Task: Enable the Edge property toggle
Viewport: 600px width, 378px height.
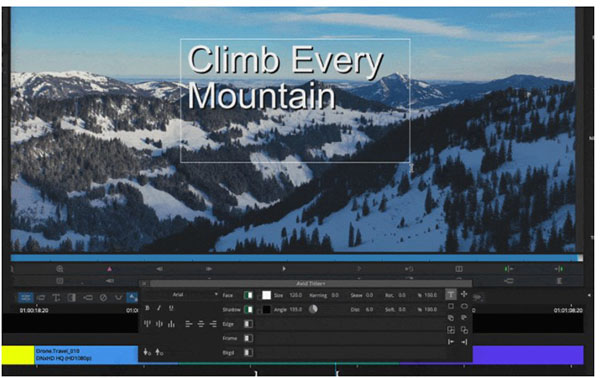Action: 248,324
